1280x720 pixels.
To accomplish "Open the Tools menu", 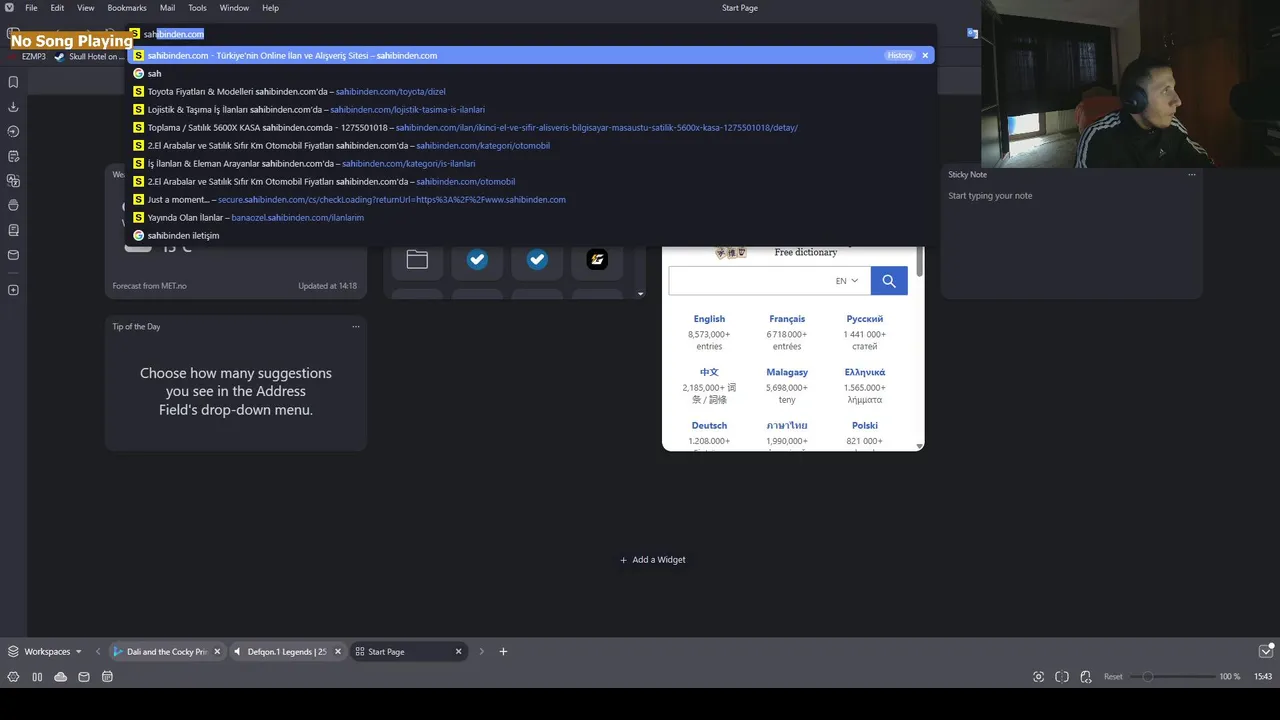I will (x=198, y=8).
